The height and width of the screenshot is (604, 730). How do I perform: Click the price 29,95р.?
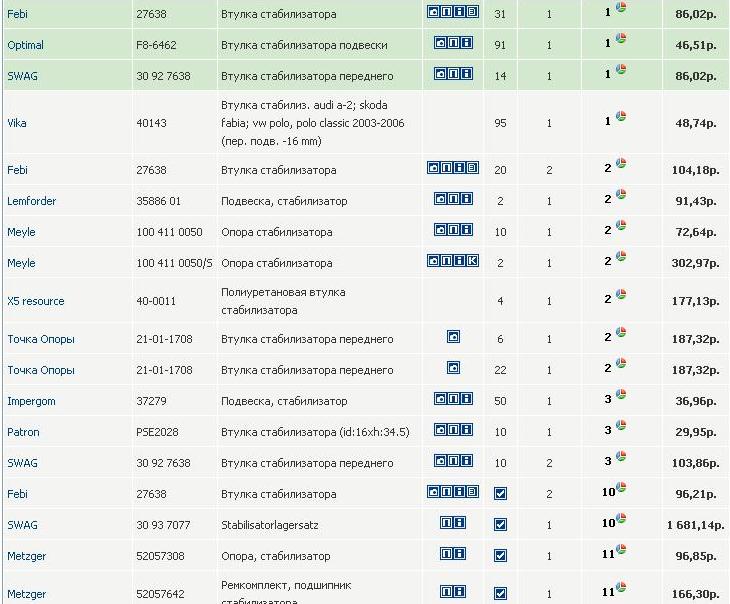click(x=696, y=432)
